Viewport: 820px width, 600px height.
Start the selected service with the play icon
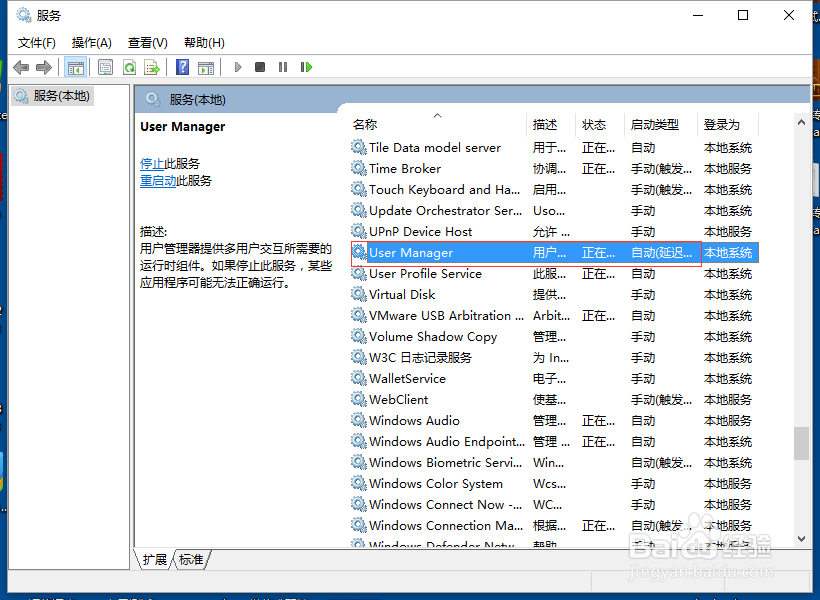[x=237, y=67]
